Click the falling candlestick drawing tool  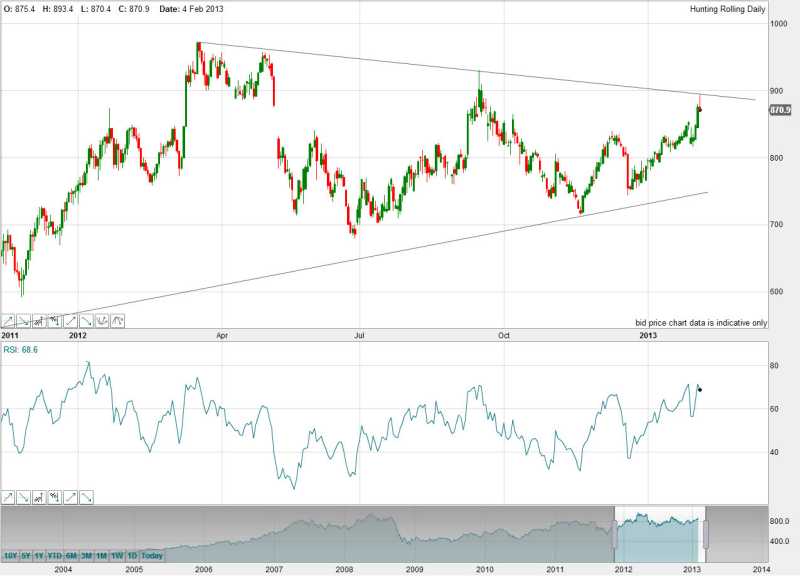pos(55,321)
